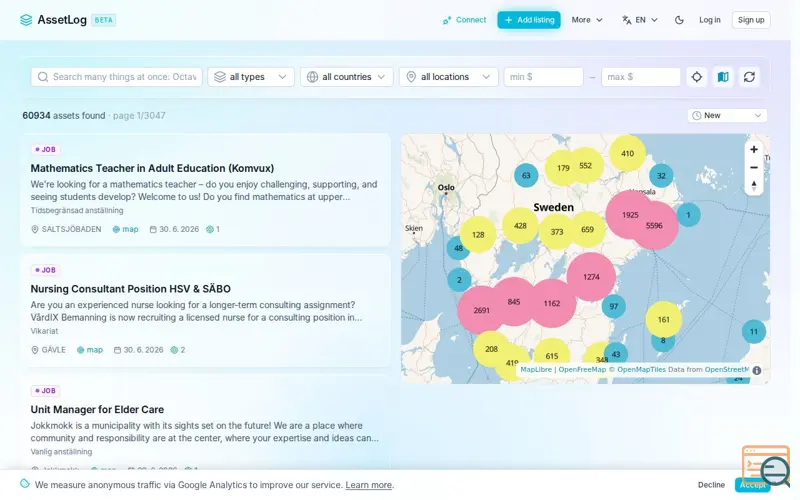Screen dimensions: 800x500
Task: Click the 5596 map cluster
Action: (x=654, y=226)
